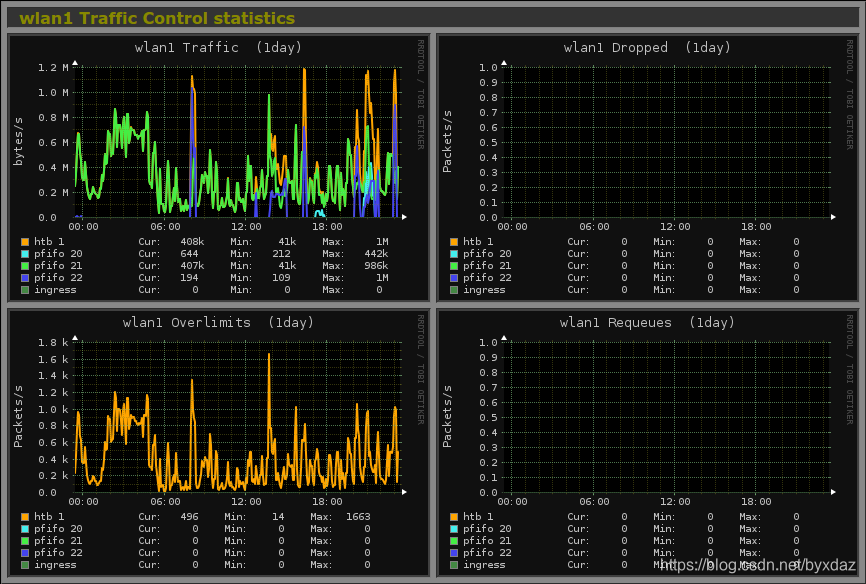Click the orange htb 1 swatch in Dropped legend
Screen dimensions: 866x584
click(x=454, y=242)
